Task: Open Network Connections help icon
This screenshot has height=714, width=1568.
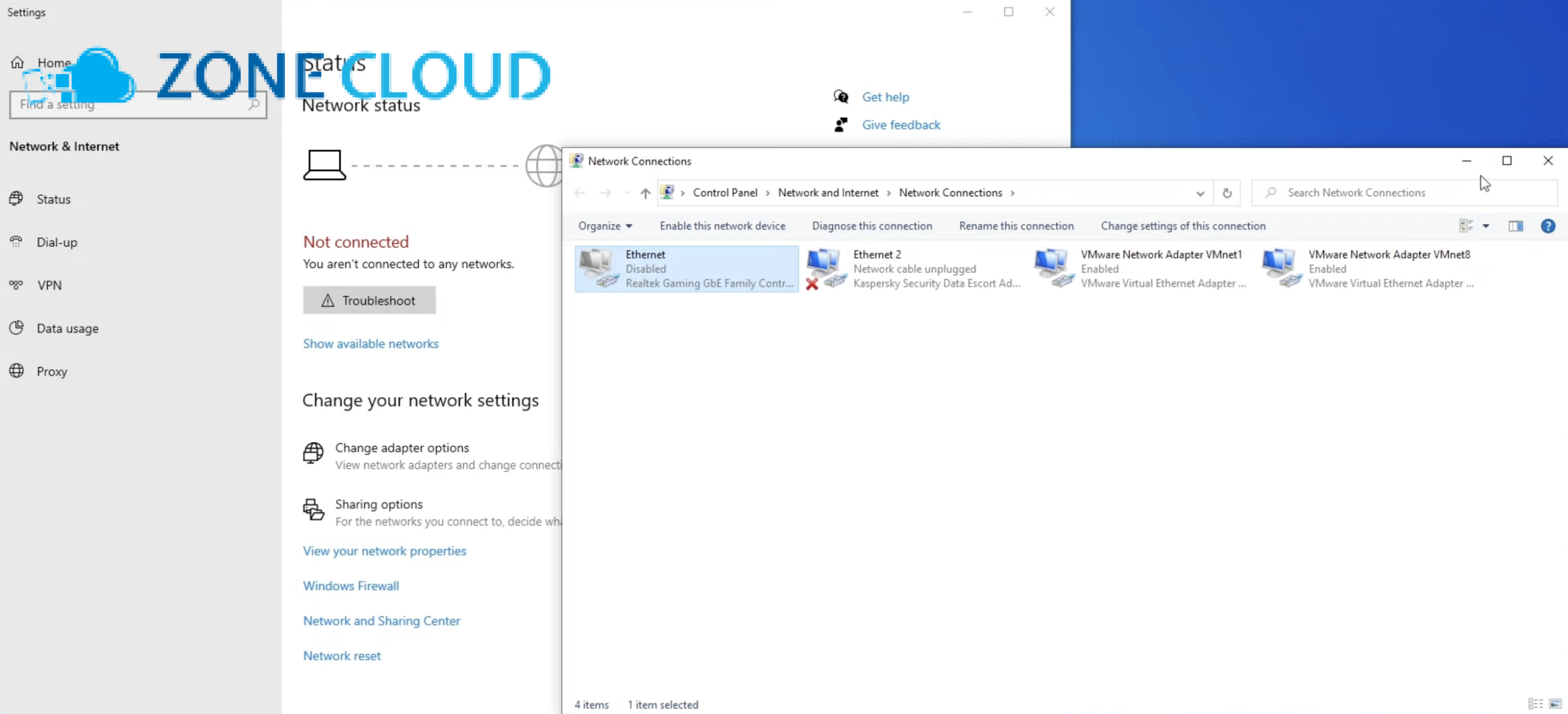Action: (x=1548, y=226)
